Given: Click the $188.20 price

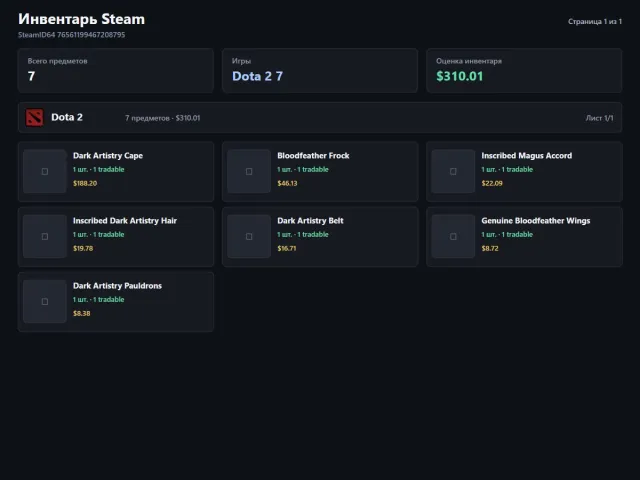Looking at the screenshot, I should coord(85,183).
